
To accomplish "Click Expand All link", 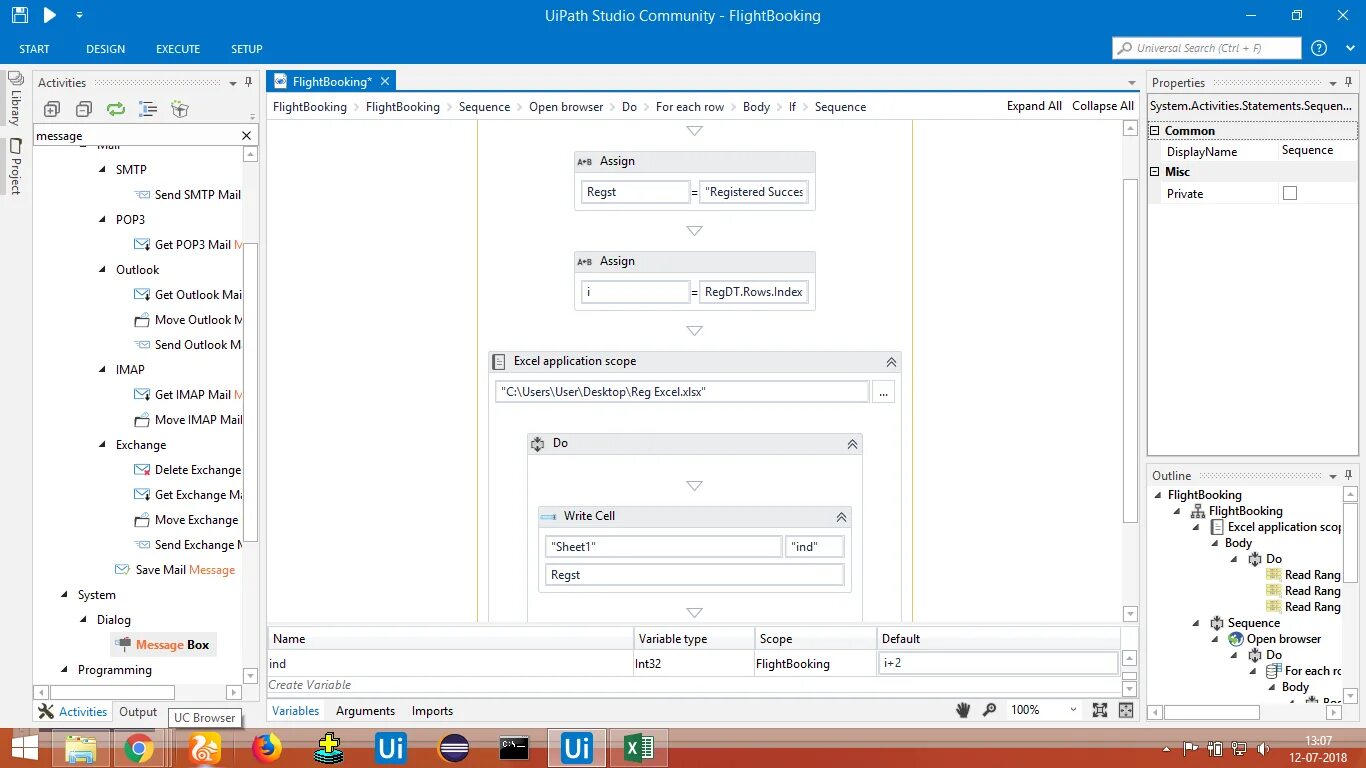I will pos(1034,106).
